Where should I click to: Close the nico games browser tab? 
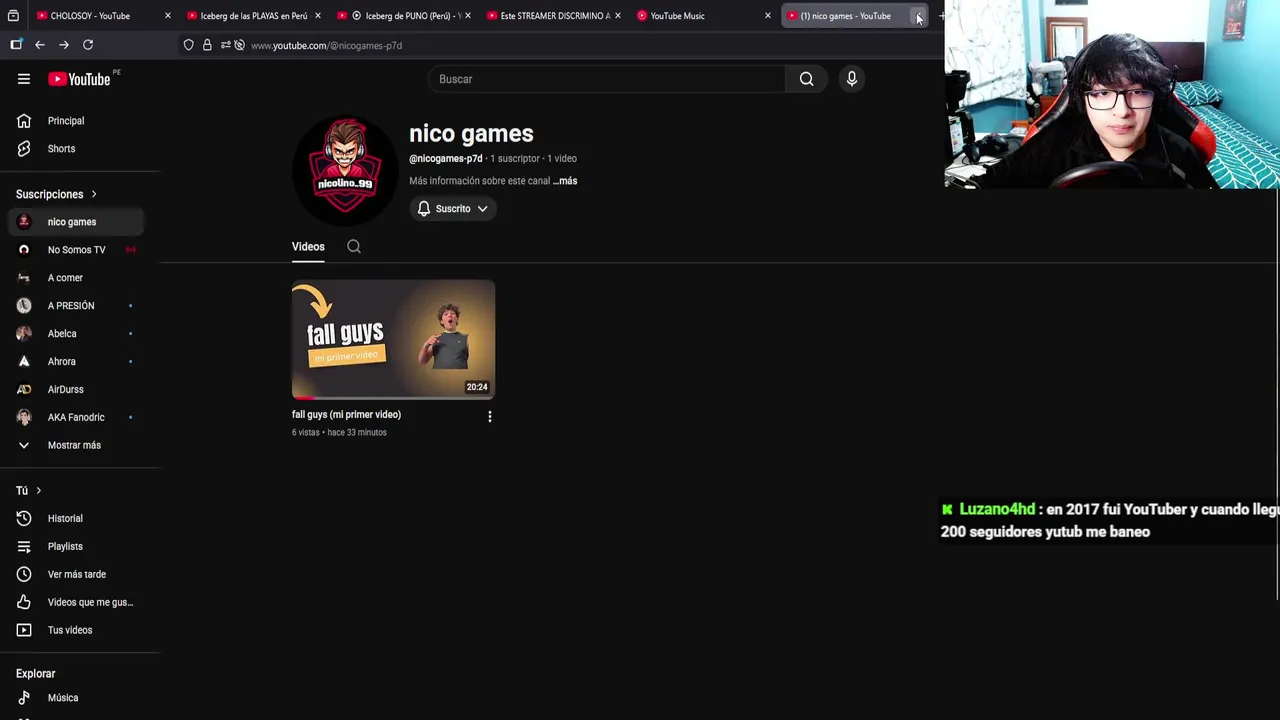918,16
